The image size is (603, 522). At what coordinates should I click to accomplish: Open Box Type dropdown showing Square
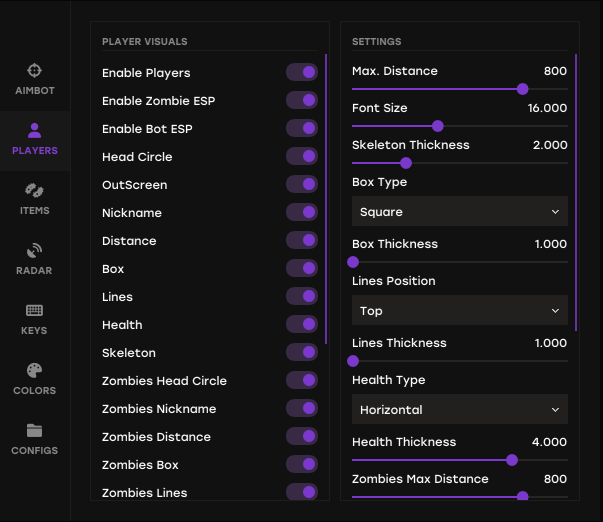pyautogui.click(x=460, y=211)
